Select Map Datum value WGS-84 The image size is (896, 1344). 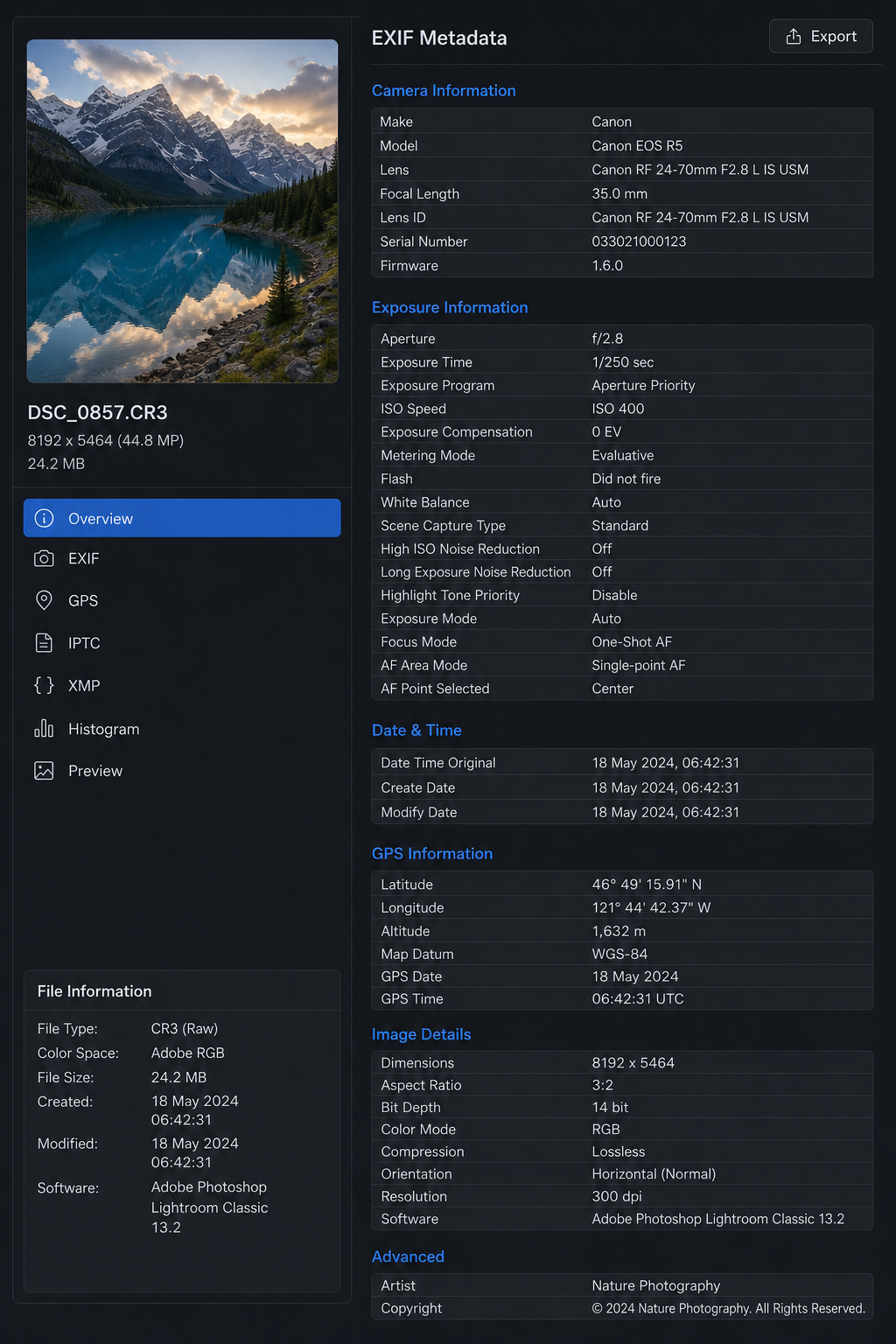pyautogui.click(x=619, y=954)
